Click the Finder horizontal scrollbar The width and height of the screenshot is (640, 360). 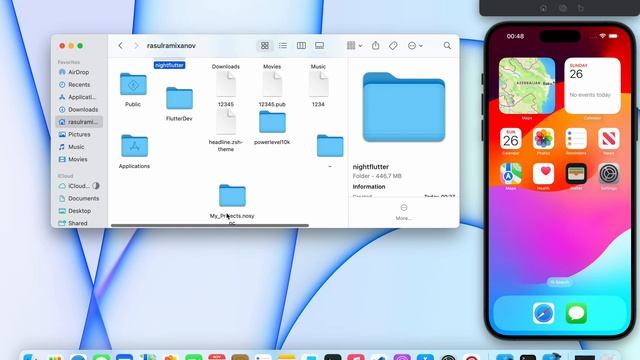click(210, 225)
